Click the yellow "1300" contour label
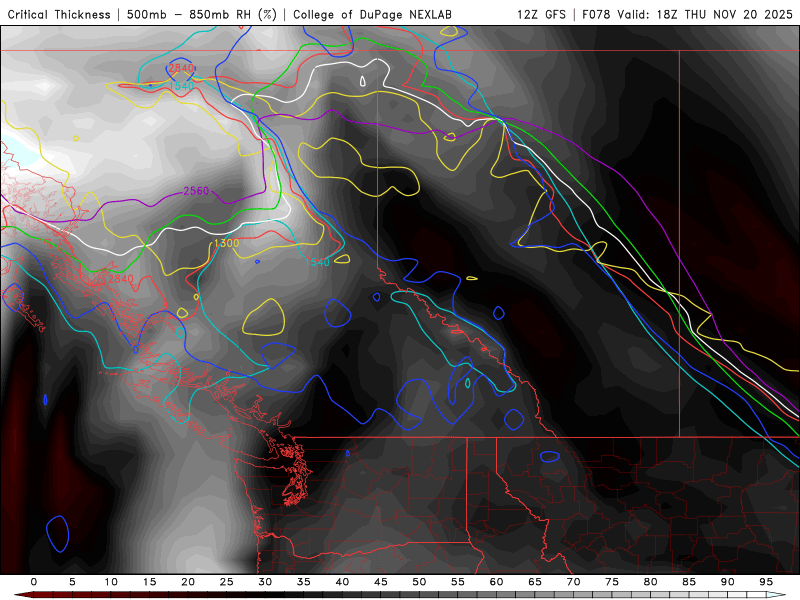This screenshot has height=600, width=800. 227,243
